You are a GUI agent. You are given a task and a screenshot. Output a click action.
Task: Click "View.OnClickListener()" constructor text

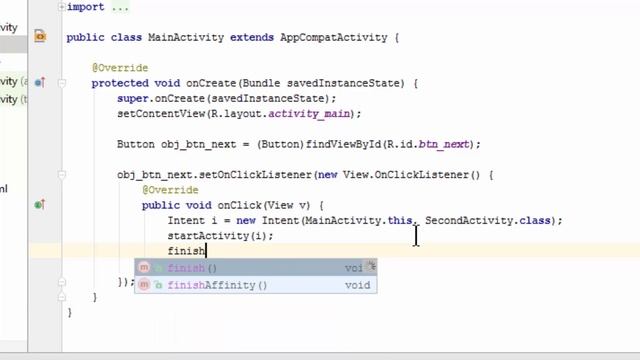[411, 175]
